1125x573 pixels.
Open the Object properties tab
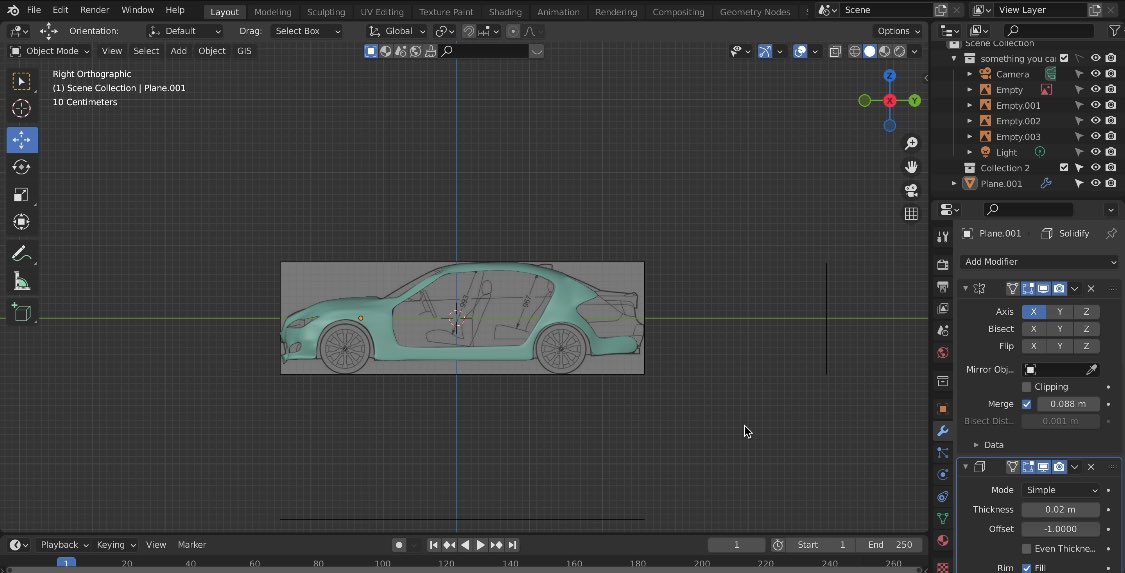pos(943,409)
